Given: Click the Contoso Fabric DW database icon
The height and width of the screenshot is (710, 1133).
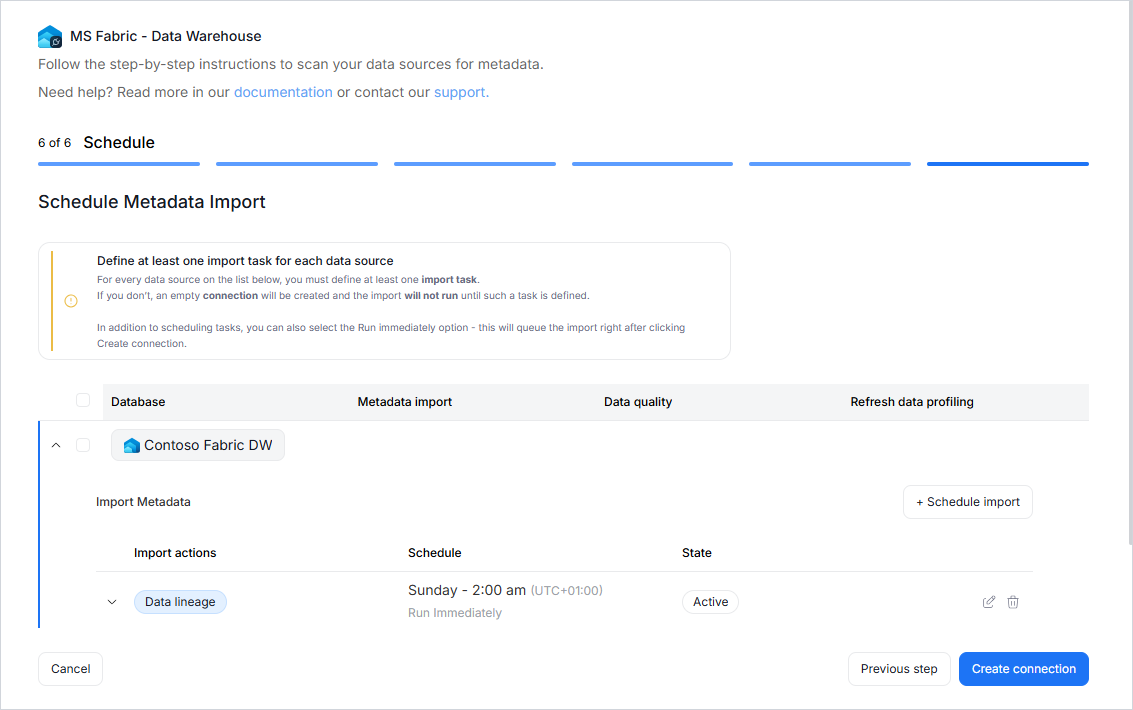Looking at the screenshot, I should click(131, 446).
